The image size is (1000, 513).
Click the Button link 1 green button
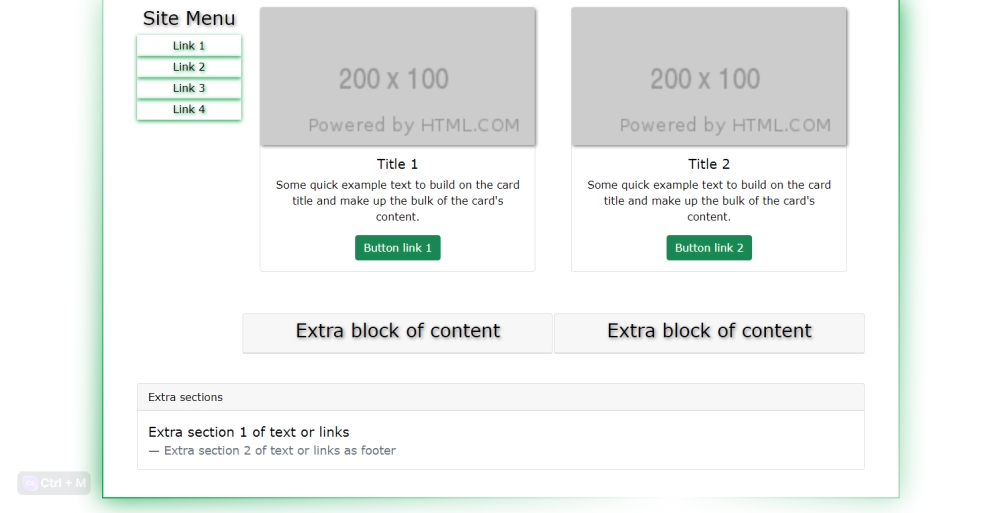397,248
